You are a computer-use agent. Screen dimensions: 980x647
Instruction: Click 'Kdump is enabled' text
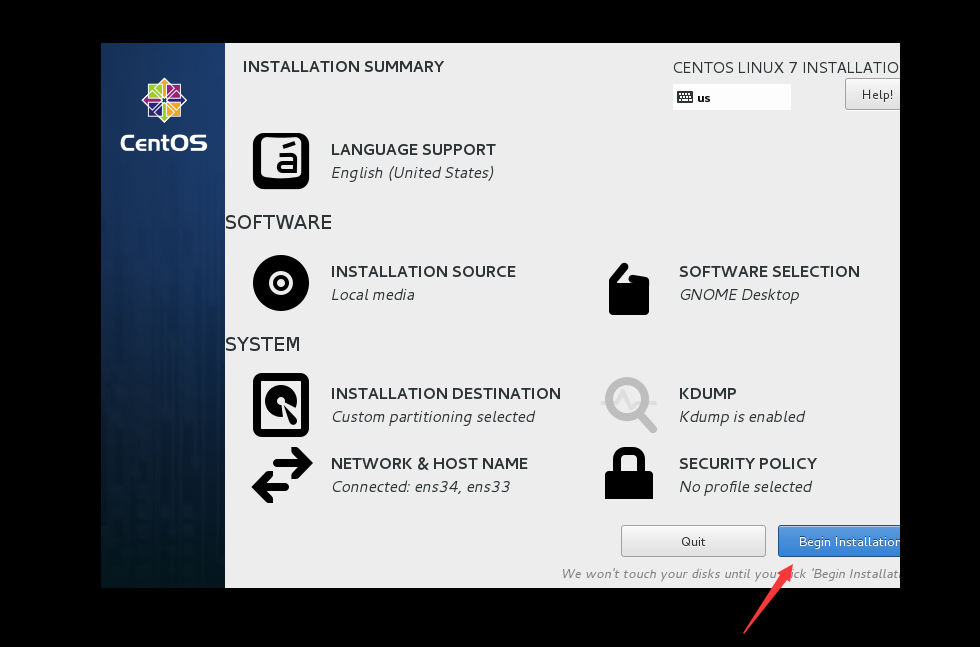pyautogui.click(x=742, y=417)
